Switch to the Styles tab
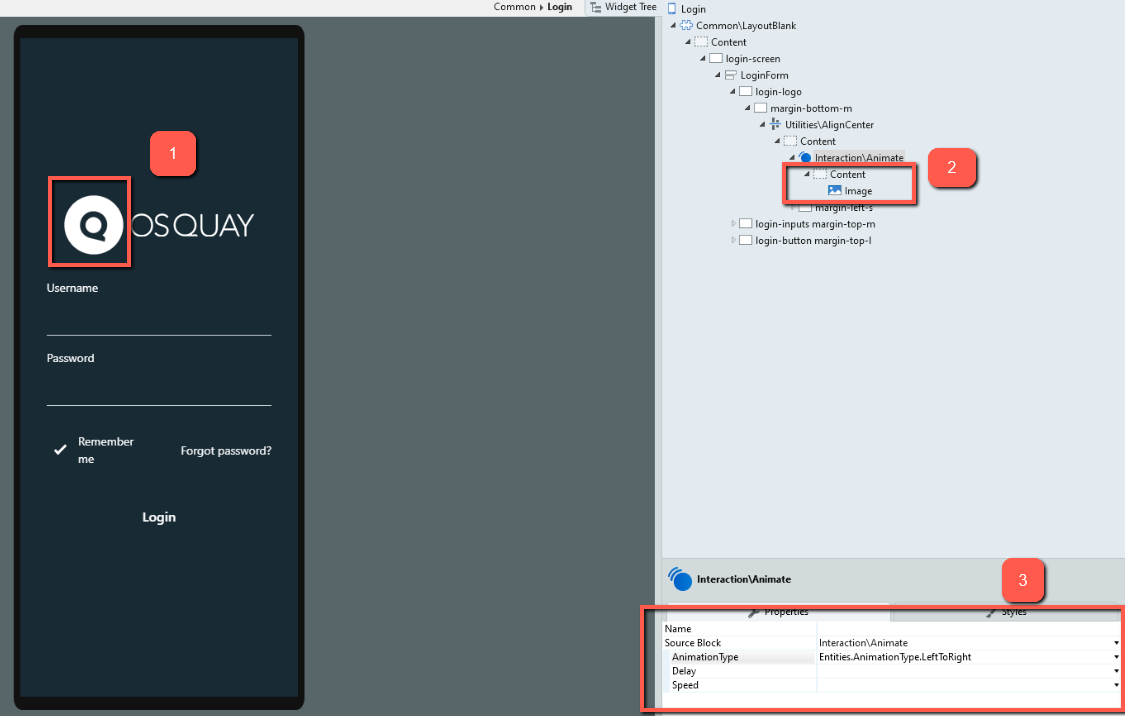Viewport: 1125px width, 716px height. click(x=1010, y=611)
